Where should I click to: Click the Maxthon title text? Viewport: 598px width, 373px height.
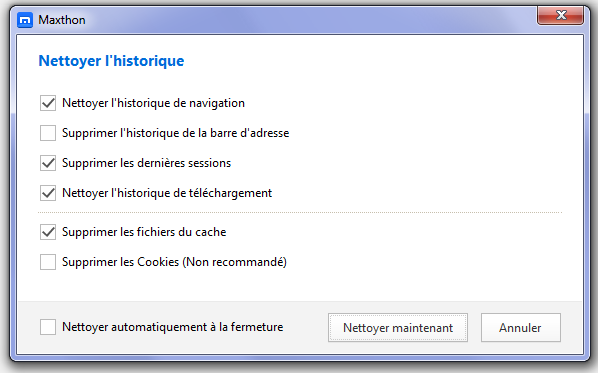click(x=62, y=20)
